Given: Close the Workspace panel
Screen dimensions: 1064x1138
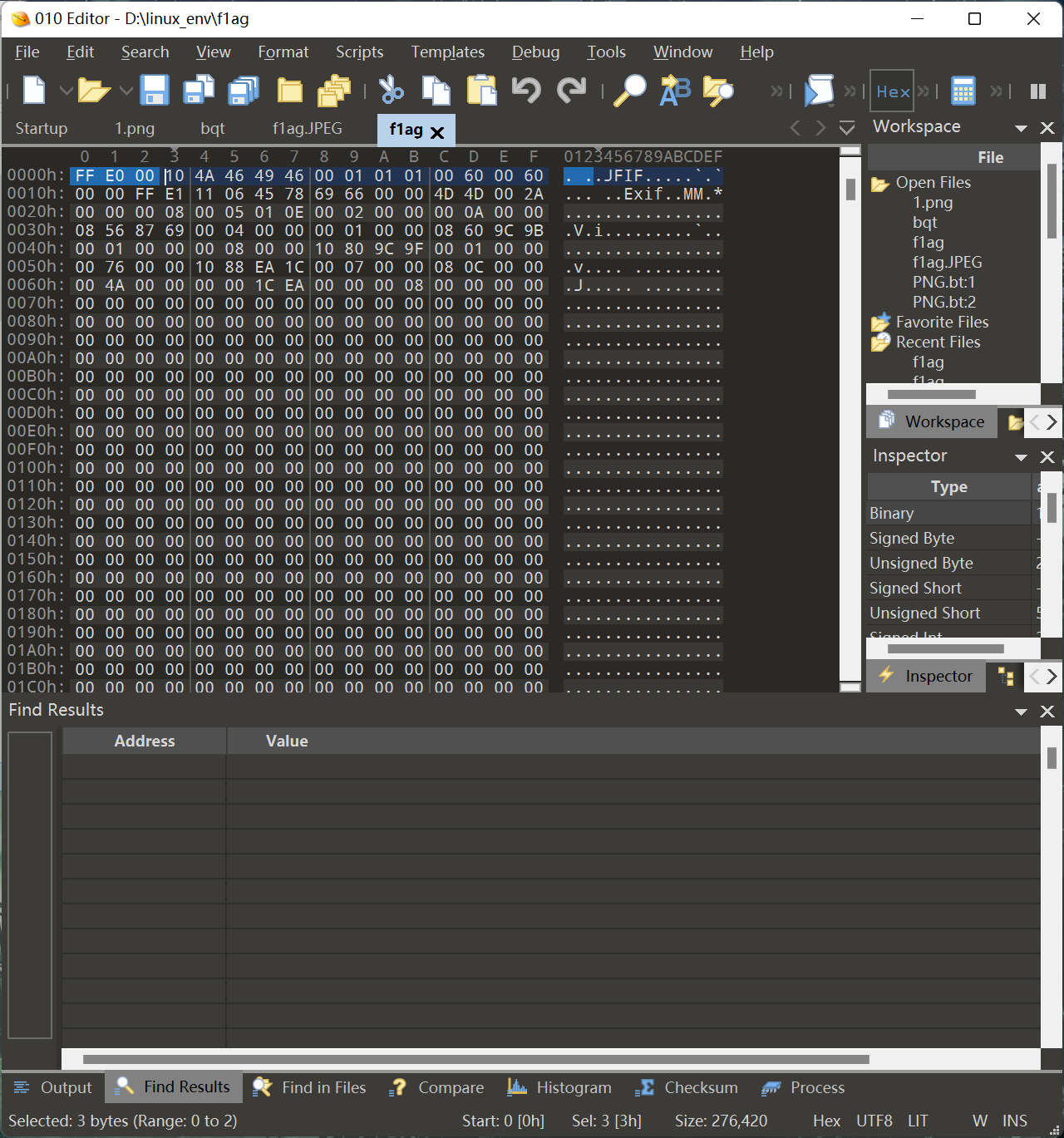Looking at the screenshot, I should [1047, 128].
